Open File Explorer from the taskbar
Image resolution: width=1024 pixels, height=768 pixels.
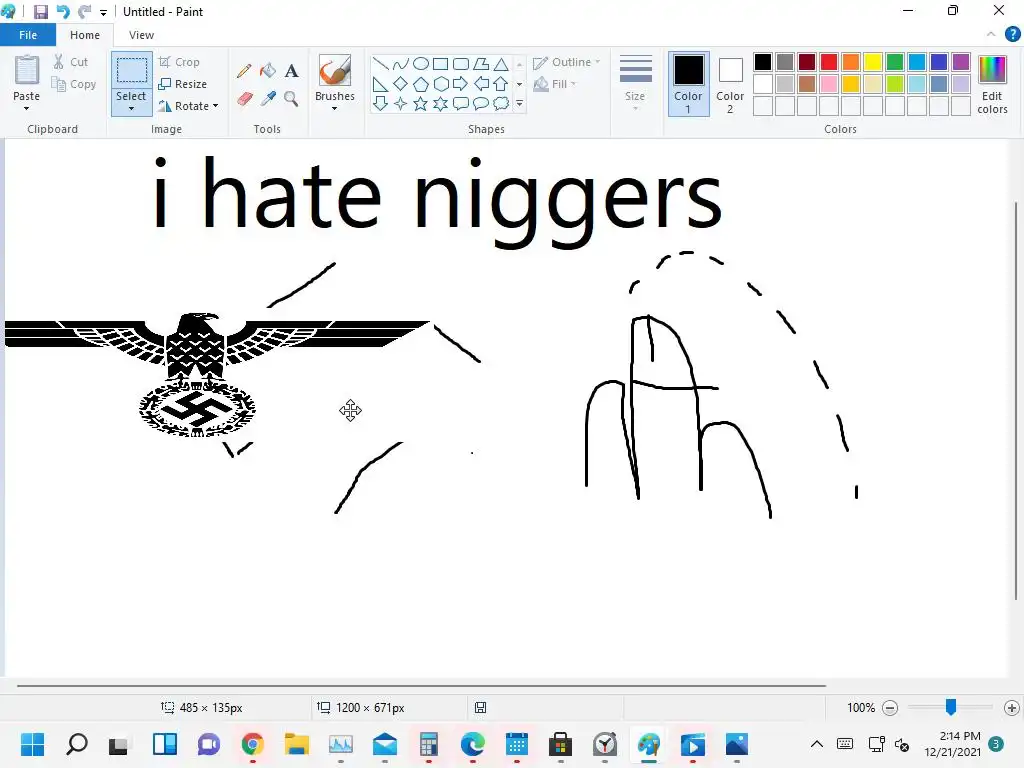(296, 744)
